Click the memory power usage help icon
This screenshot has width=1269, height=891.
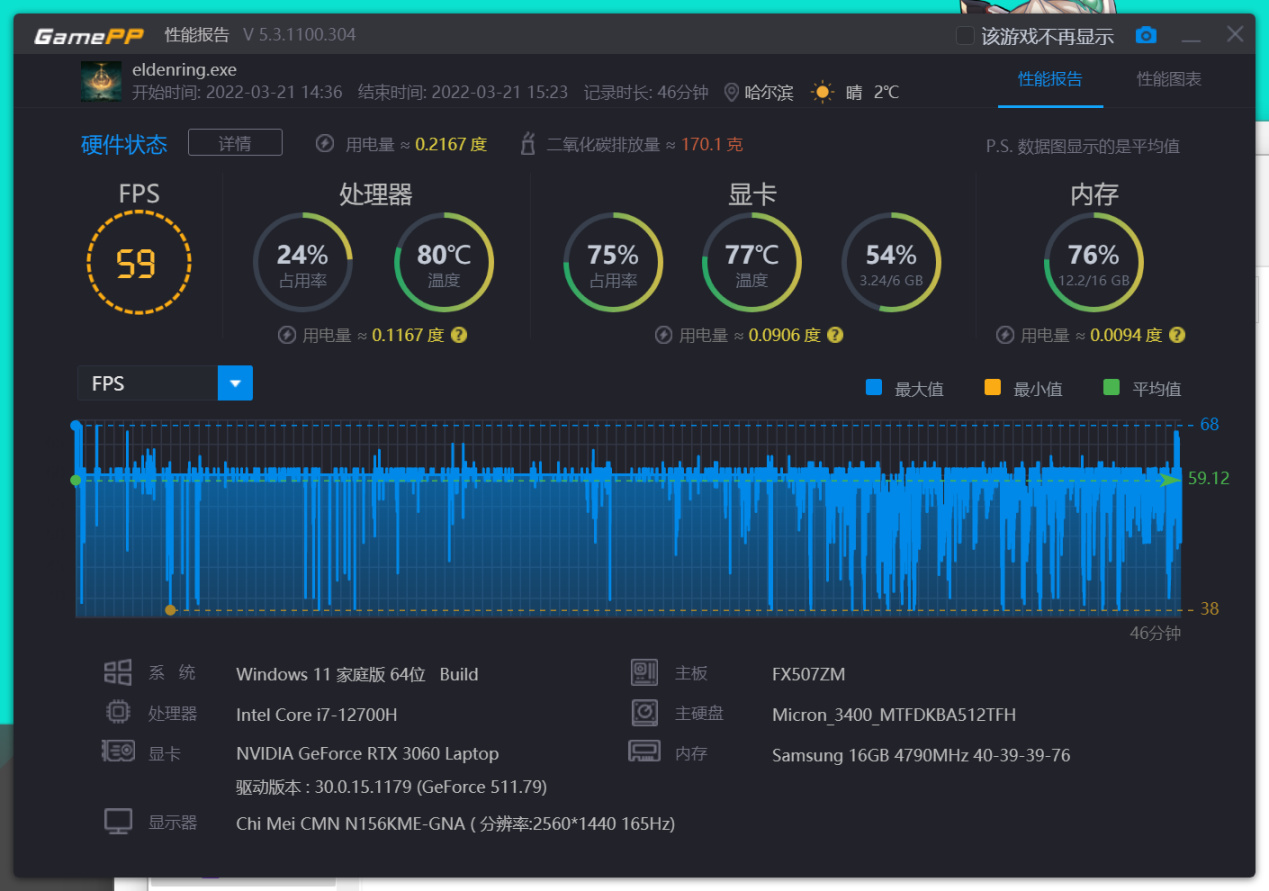coord(1177,335)
